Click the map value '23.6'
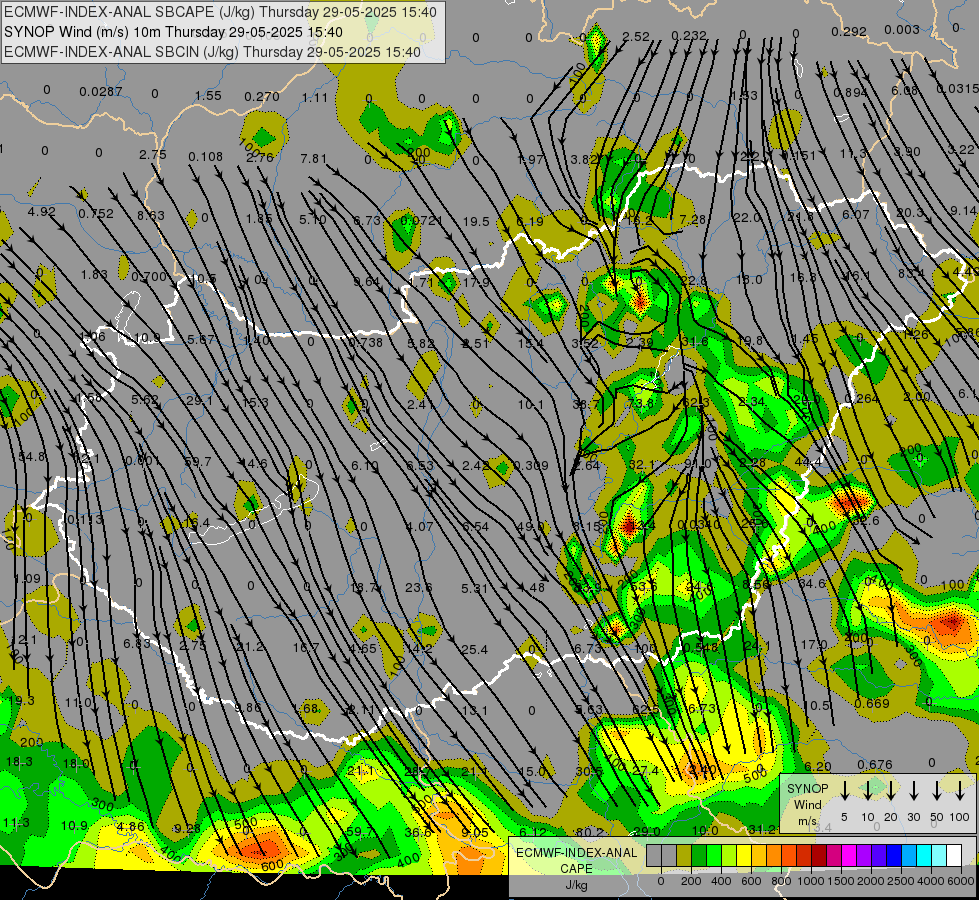This screenshot has height=900, width=979. pos(418,588)
